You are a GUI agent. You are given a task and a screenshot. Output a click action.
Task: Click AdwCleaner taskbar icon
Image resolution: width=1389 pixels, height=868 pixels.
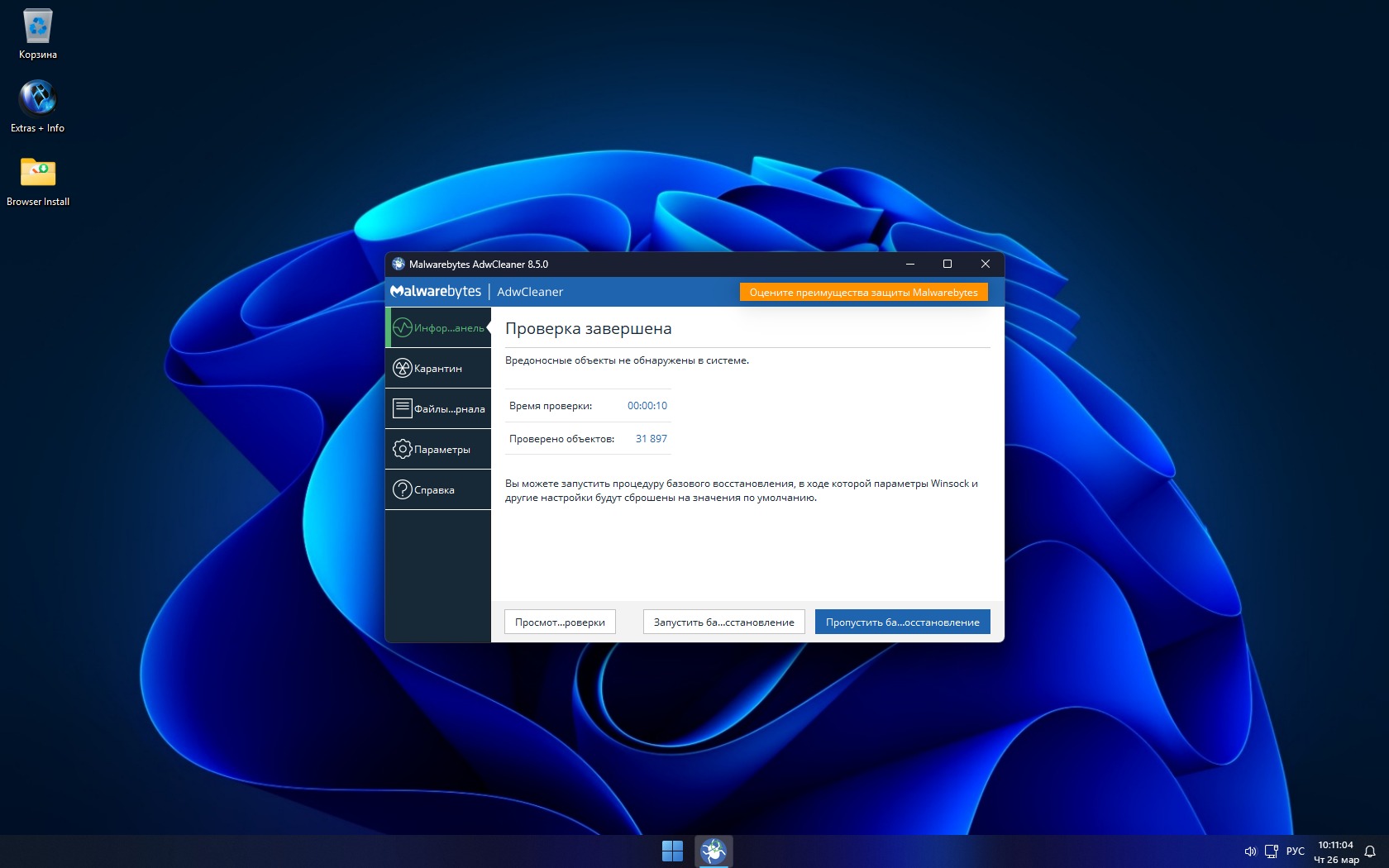[x=714, y=851]
